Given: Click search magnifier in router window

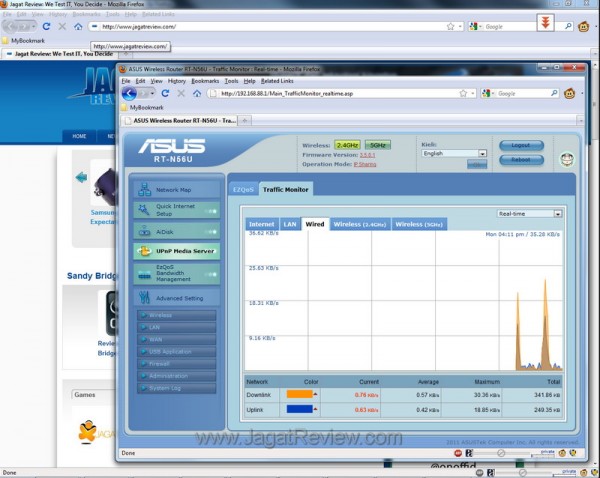Looking at the screenshot, I should pyautogui.click(x=554, y=93).
